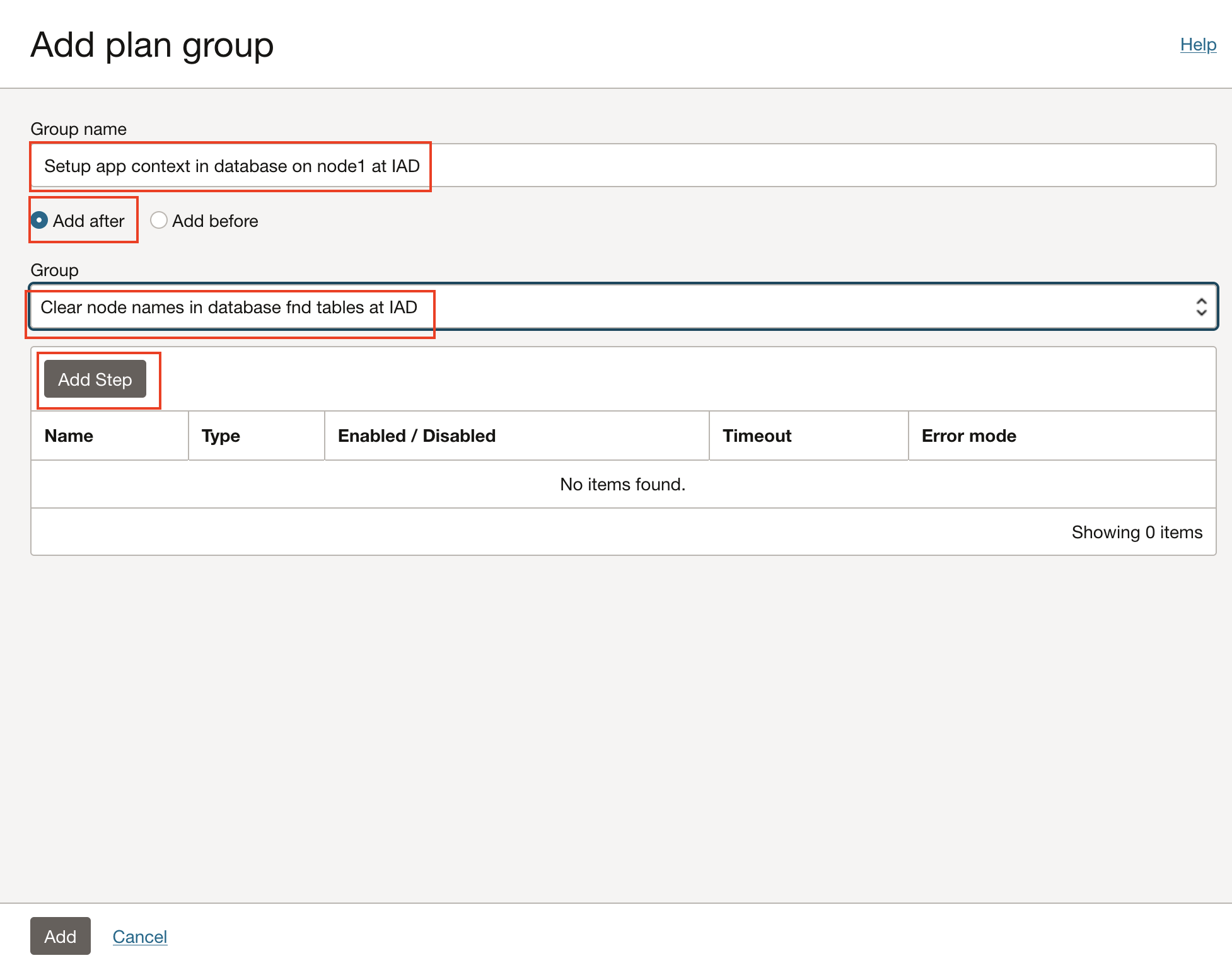Click the 'No items found.' table row

pyautogui.click(x=622, y=484)
